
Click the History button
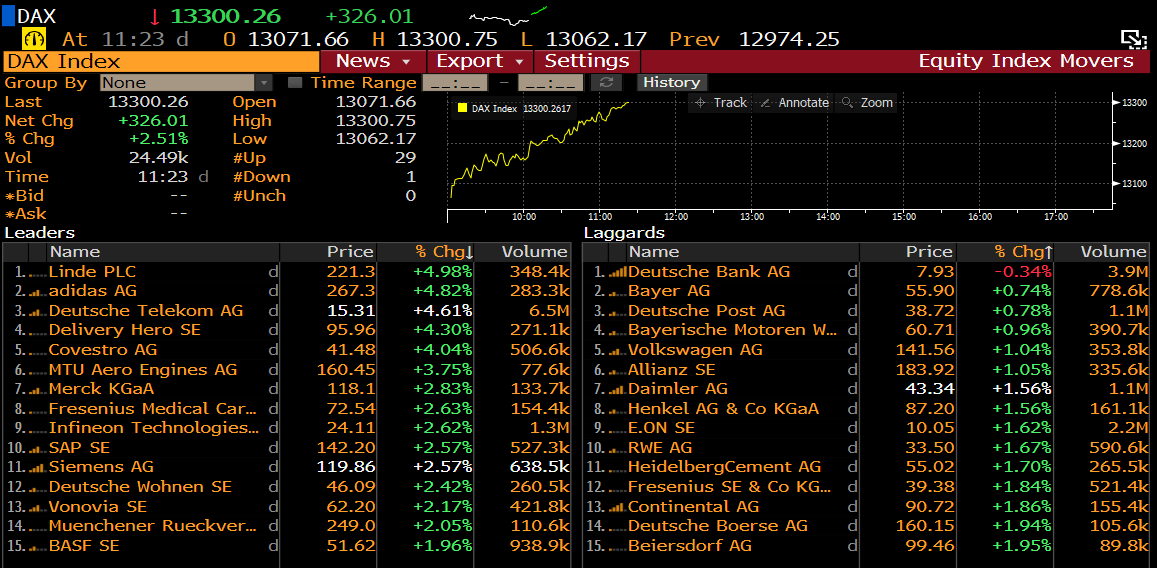[671, 83]
